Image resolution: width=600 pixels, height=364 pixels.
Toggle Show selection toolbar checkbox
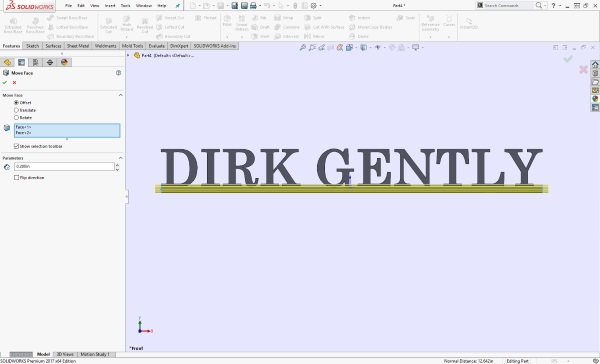[16, 146]
